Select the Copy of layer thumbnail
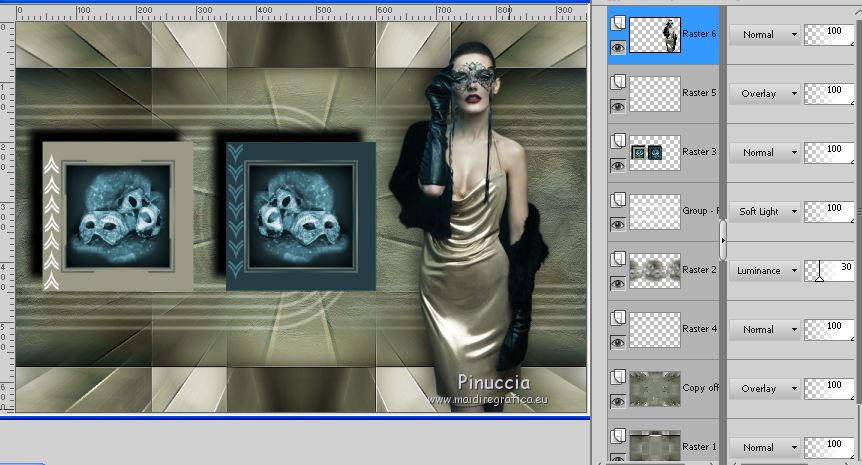The width and height of the screenshot is (862, 465). coord(654,389)
